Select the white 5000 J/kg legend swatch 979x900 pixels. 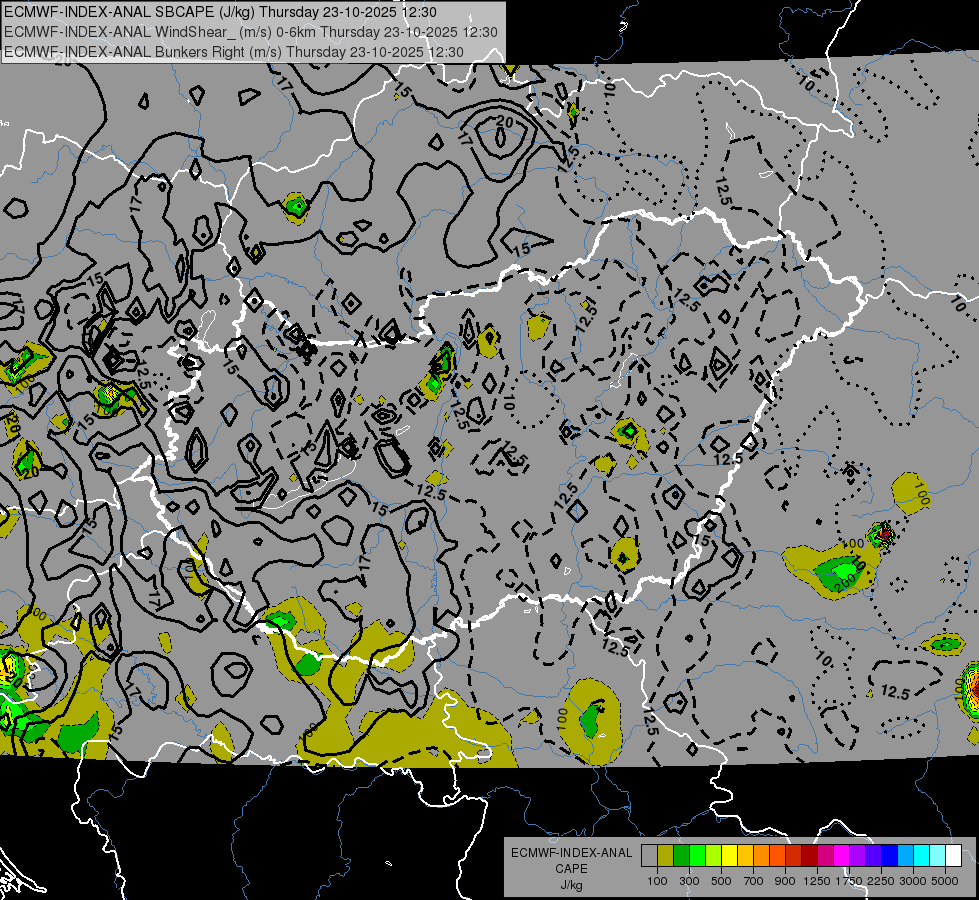pyautogui.click(x=953, y=855)
